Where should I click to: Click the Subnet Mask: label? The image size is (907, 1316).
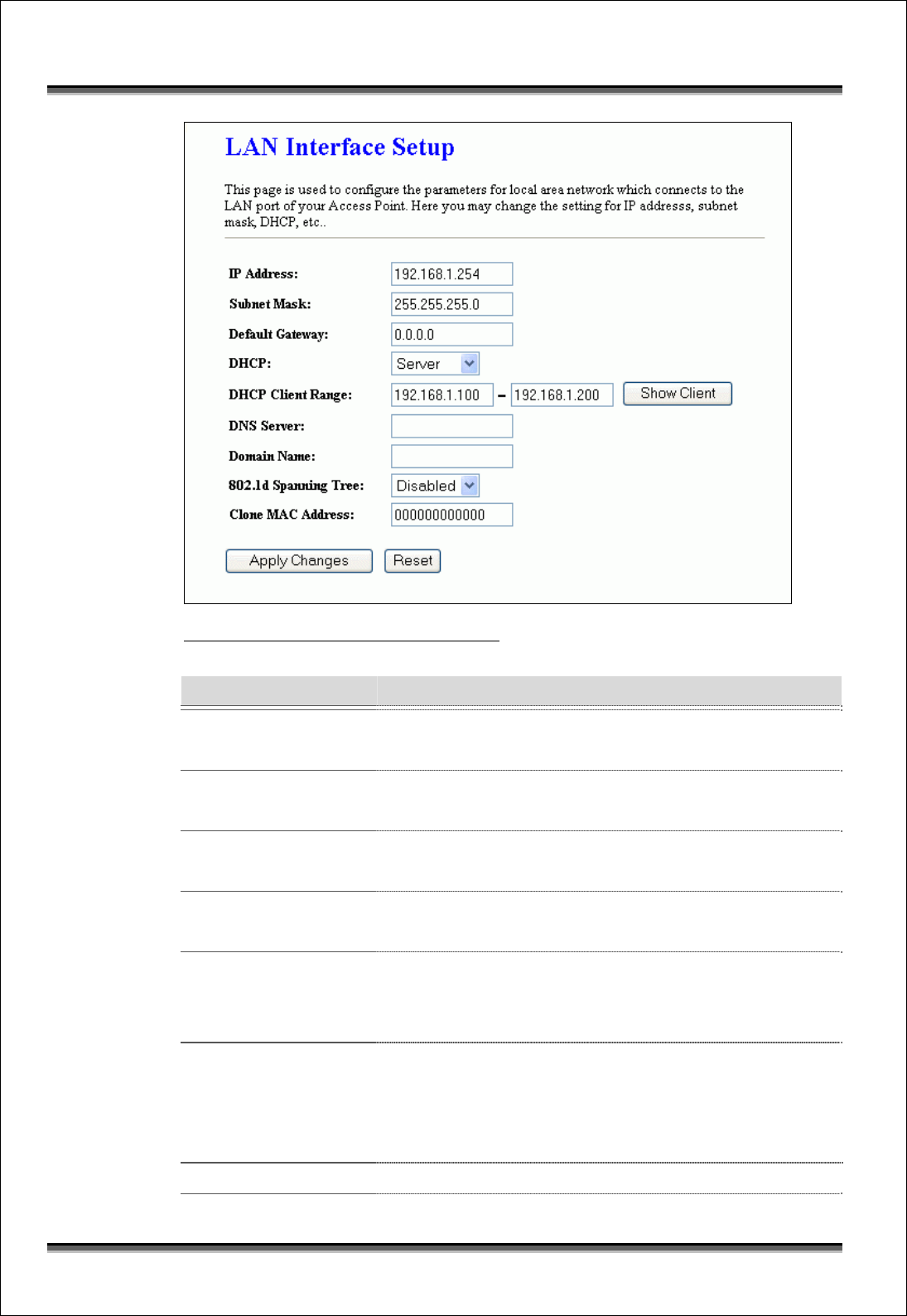270,304
